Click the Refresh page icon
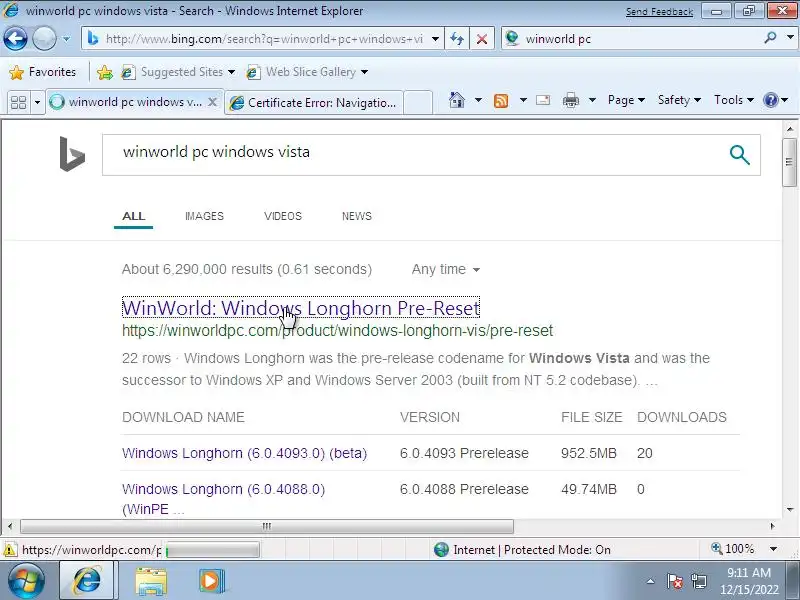Image resolution: width=800 pixels, height=600 pixels. [x=457, y=39]
